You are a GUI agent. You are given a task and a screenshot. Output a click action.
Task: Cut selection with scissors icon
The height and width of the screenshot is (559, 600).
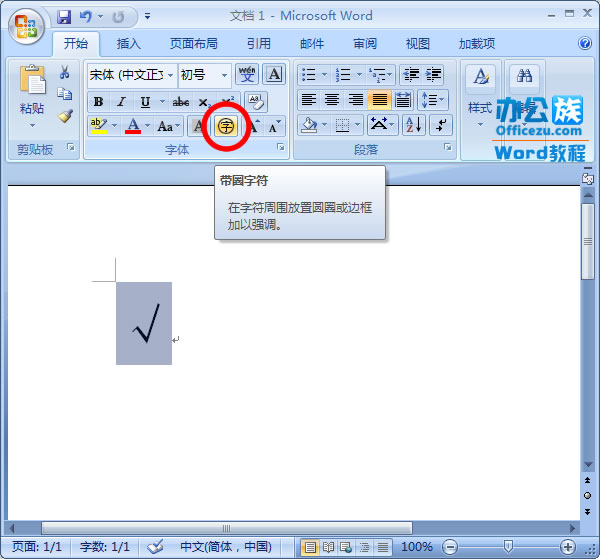click(x=64, y=72)
